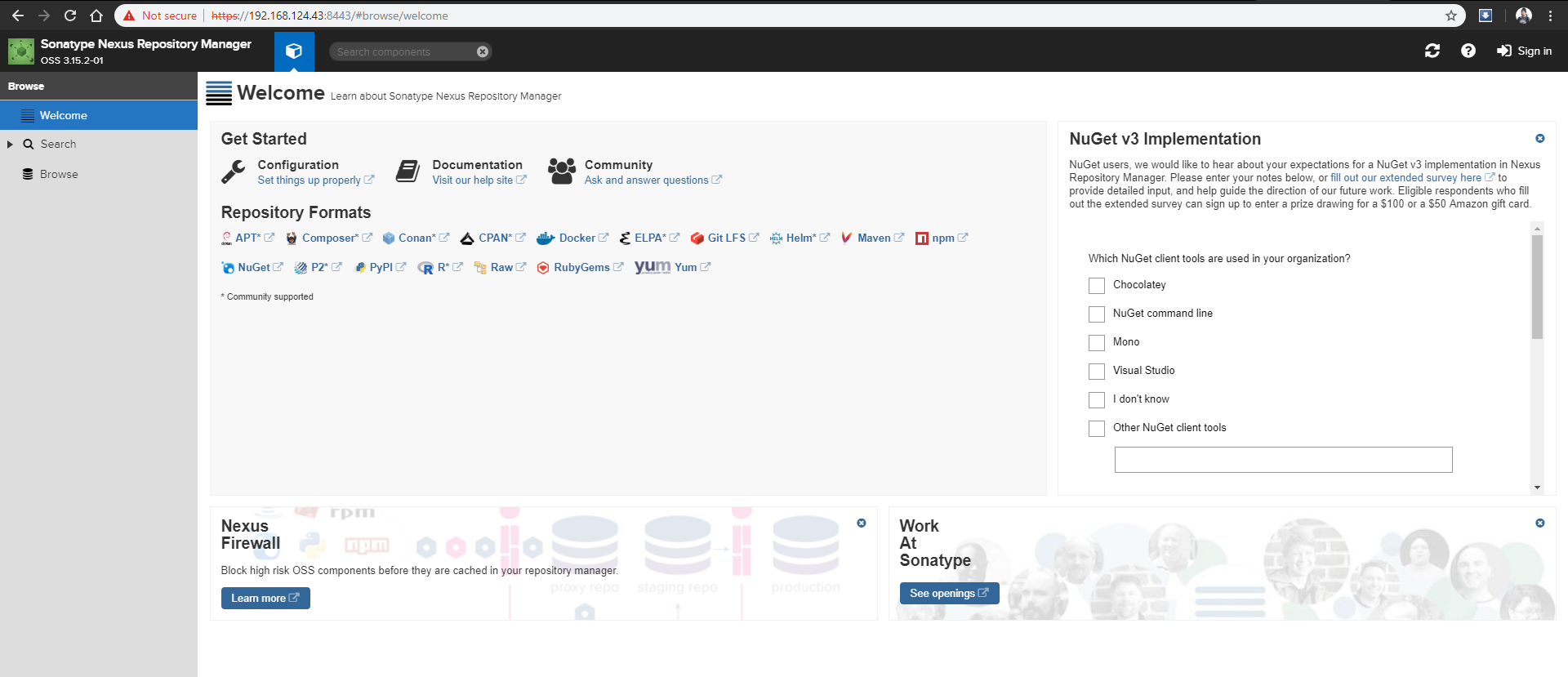Check the Visual Studio checkbox
The image size is (1568, 677).
[x=1097, y=372]
